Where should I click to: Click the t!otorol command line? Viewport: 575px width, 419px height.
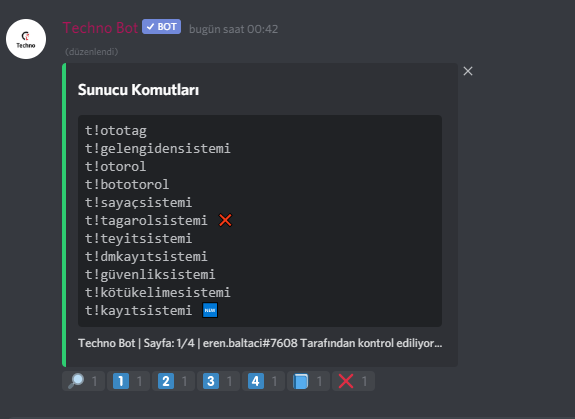[x=116, y=167]
